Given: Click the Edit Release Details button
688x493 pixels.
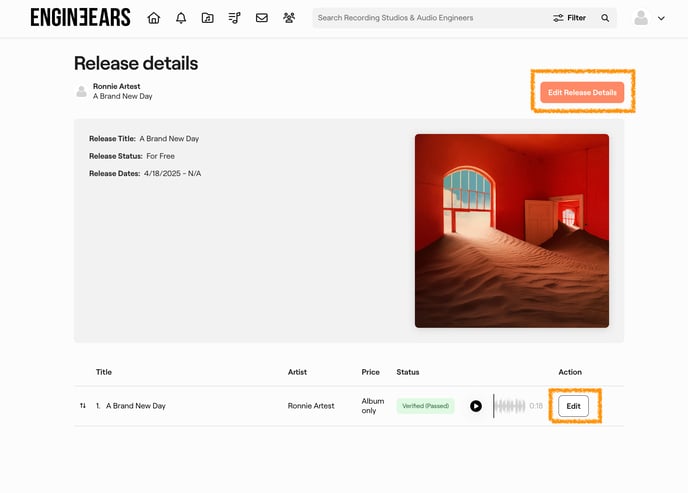Looking at the screenshot, I should pos(582,92).
